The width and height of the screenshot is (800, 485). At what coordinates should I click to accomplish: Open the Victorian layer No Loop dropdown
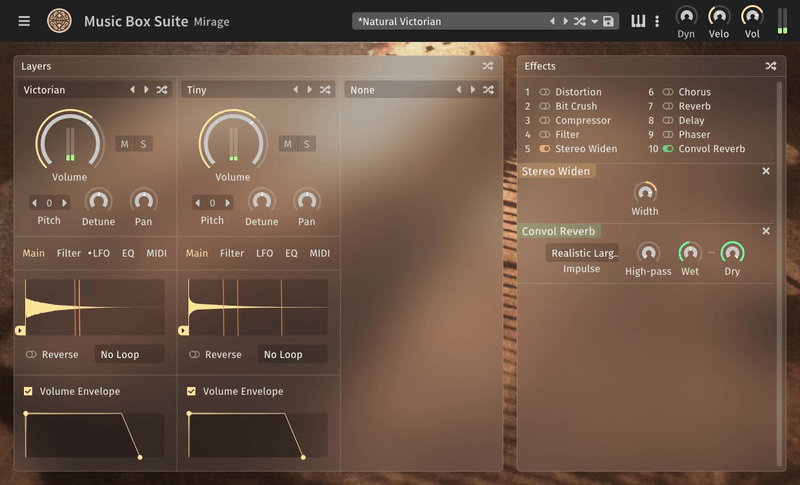130,354
